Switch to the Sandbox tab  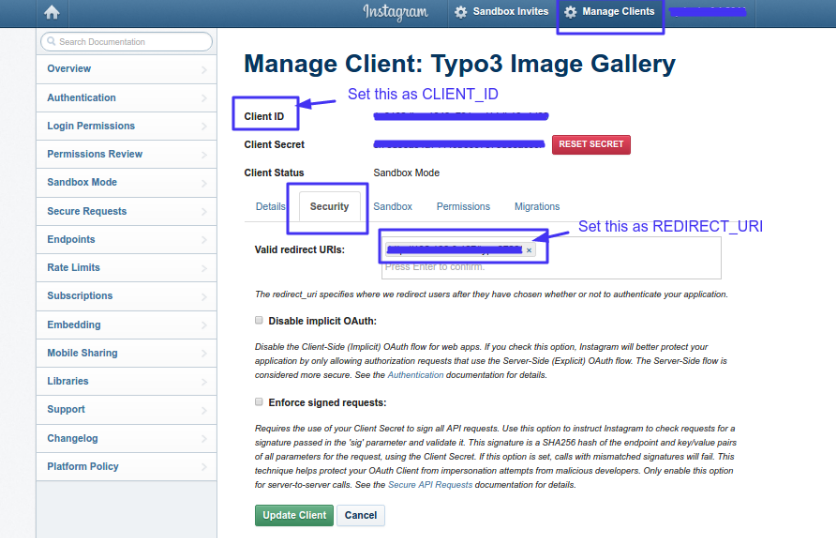393,207
